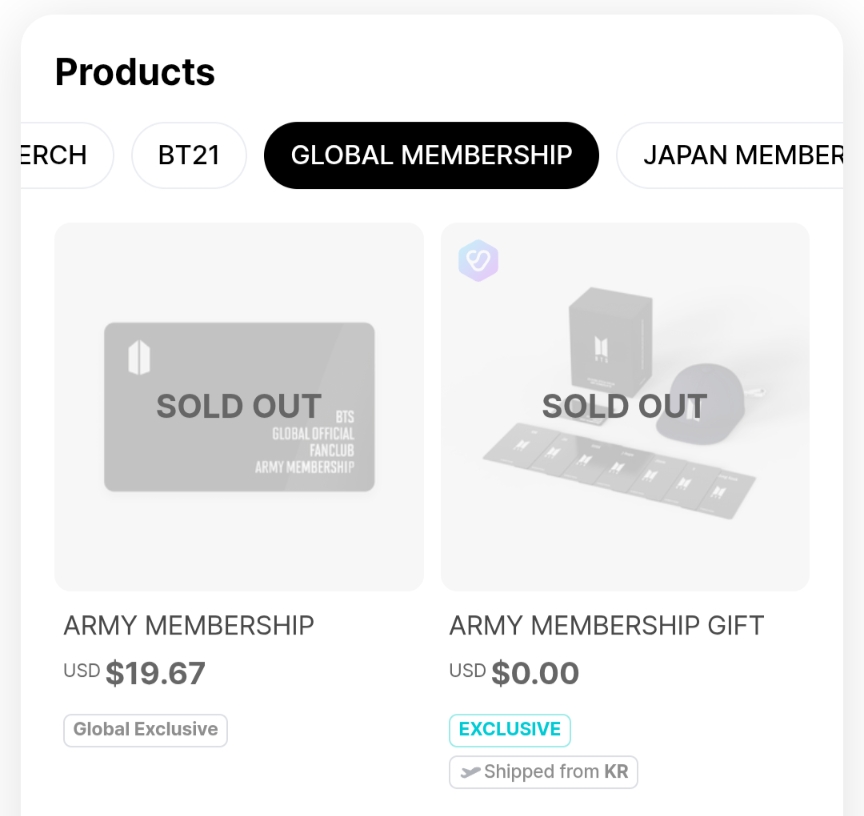
Task: Select the BT21 category tab
Action: [x=189, y=155]
